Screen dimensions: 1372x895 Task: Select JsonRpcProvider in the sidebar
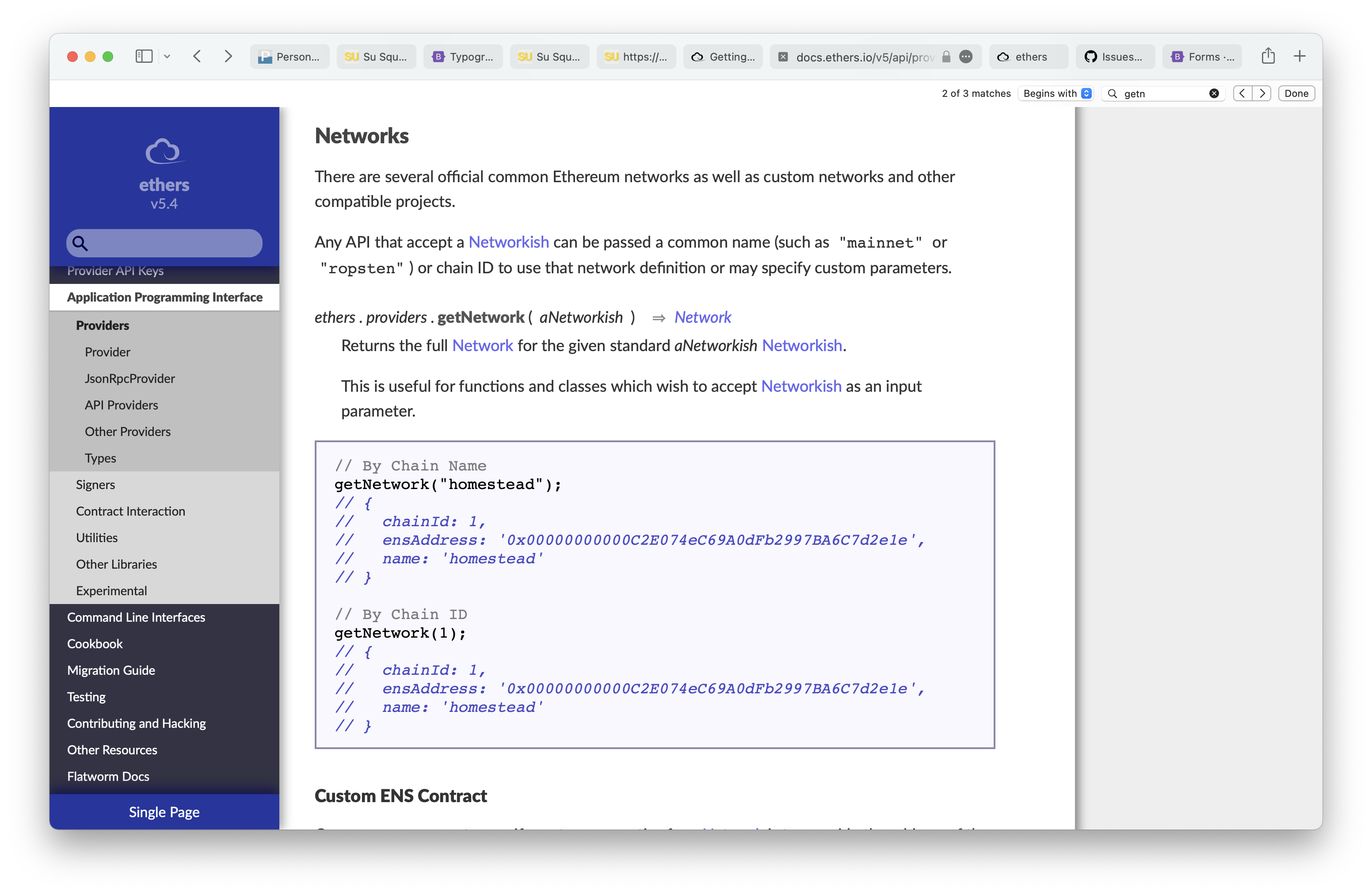(x=129, y=379)
